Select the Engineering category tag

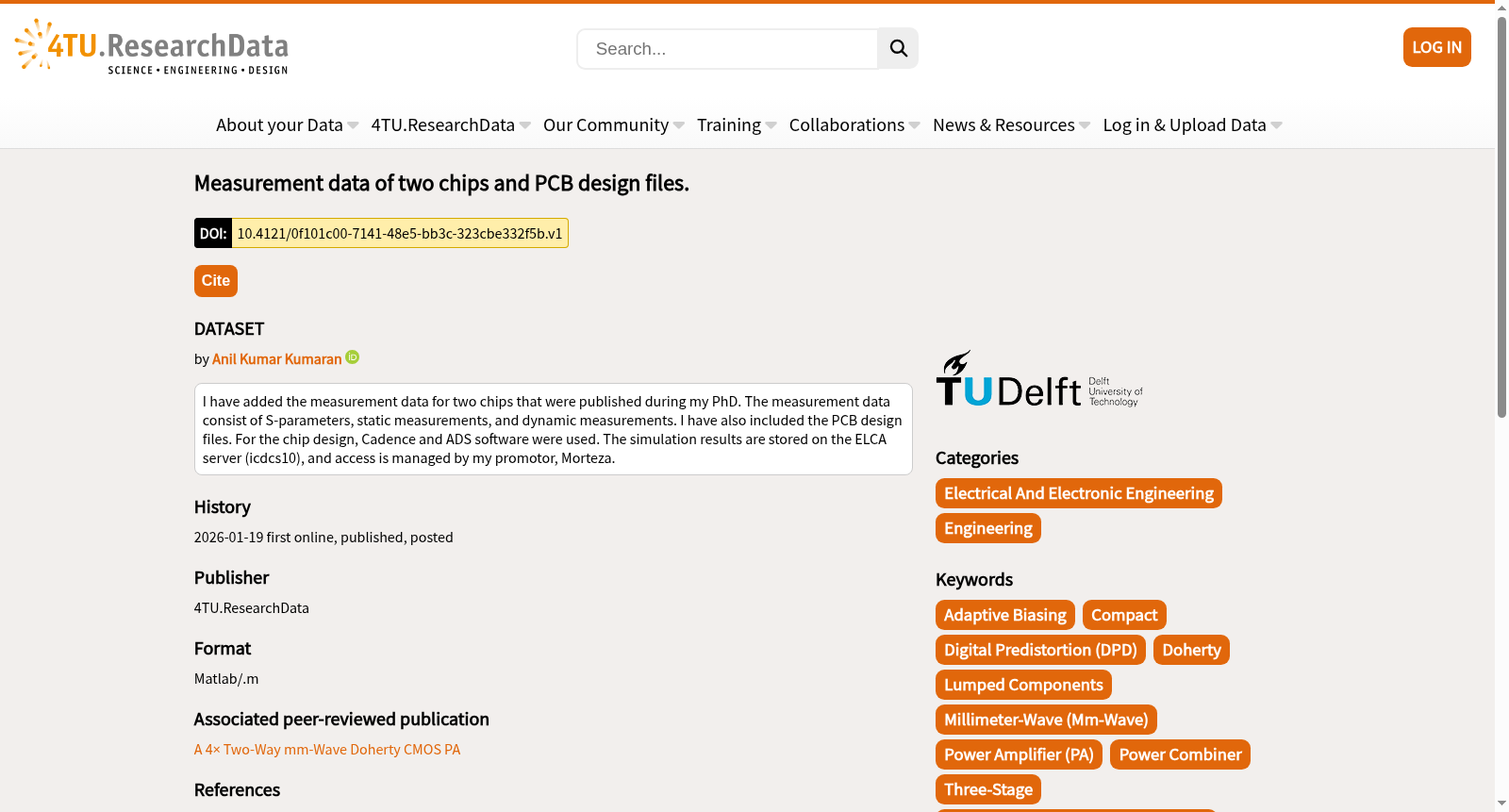[988, 528]
